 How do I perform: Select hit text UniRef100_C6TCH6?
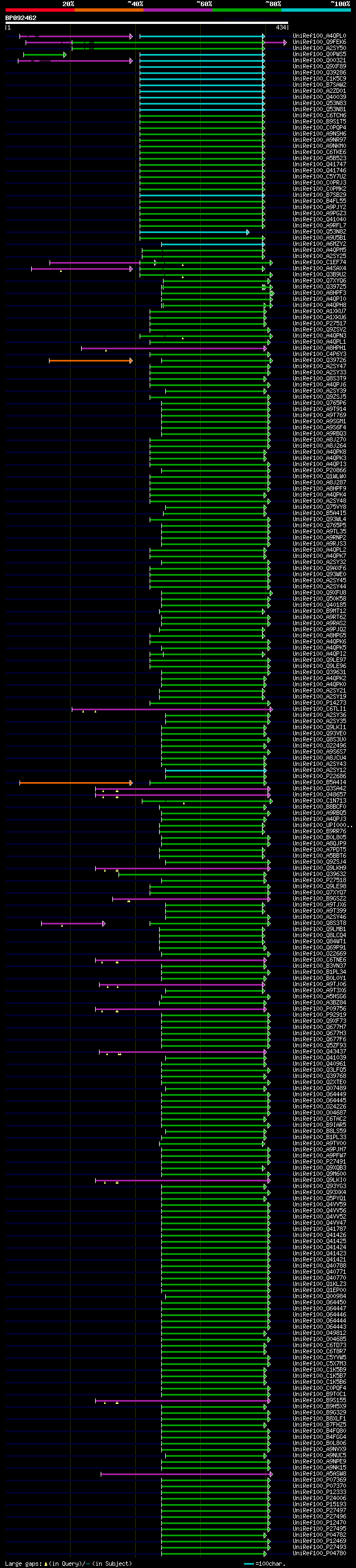tap(319, 116)
